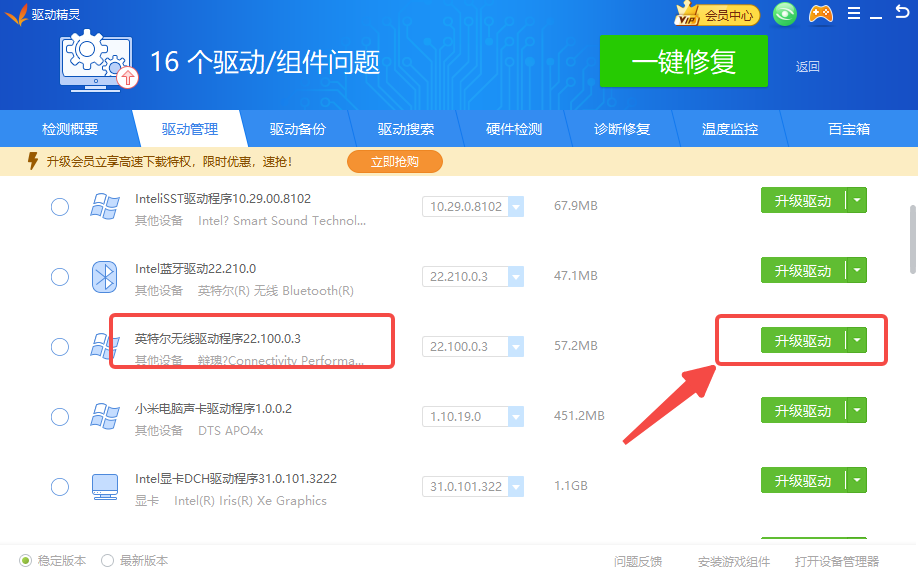
Task: Select the 最新版本 radio option
Action: pyautogui.click(x=108, y=561)
